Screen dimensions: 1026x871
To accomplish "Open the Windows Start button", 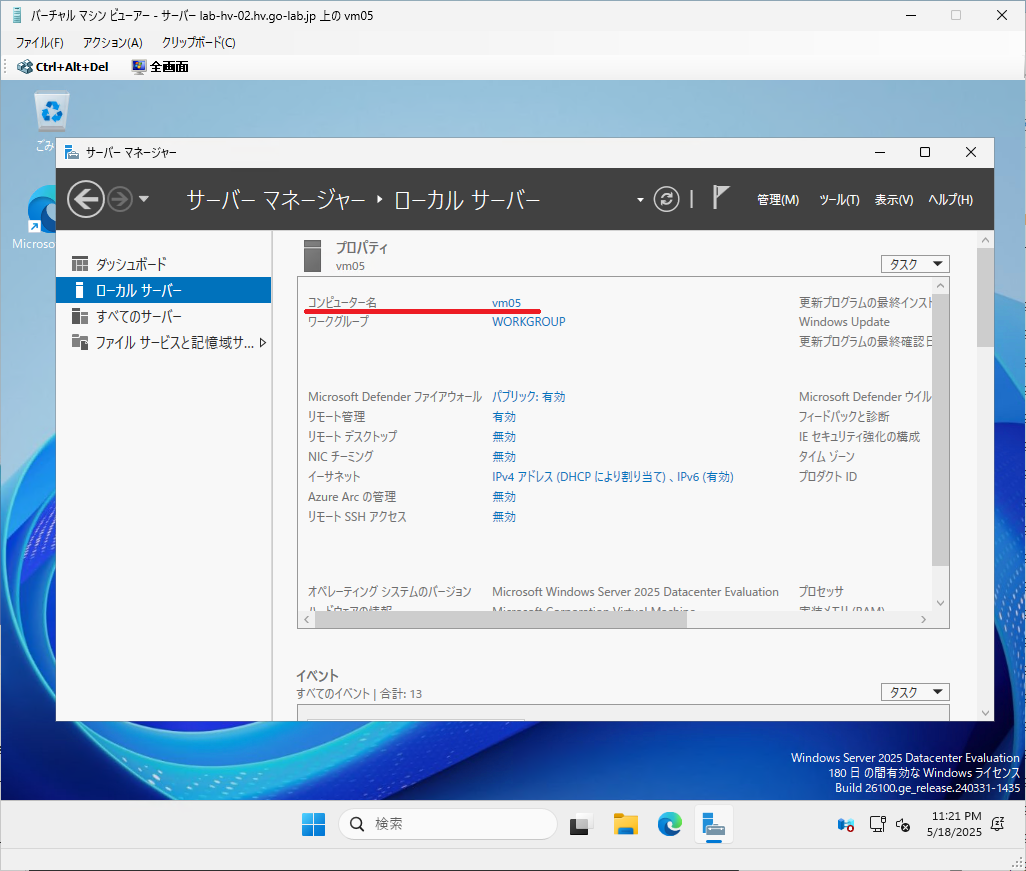I will tap(313, 825).
